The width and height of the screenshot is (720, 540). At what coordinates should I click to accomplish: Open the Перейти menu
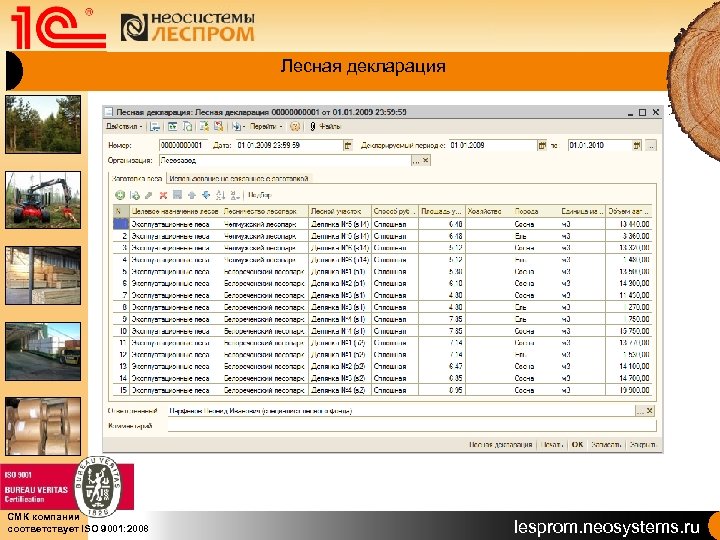click(266, 126)
